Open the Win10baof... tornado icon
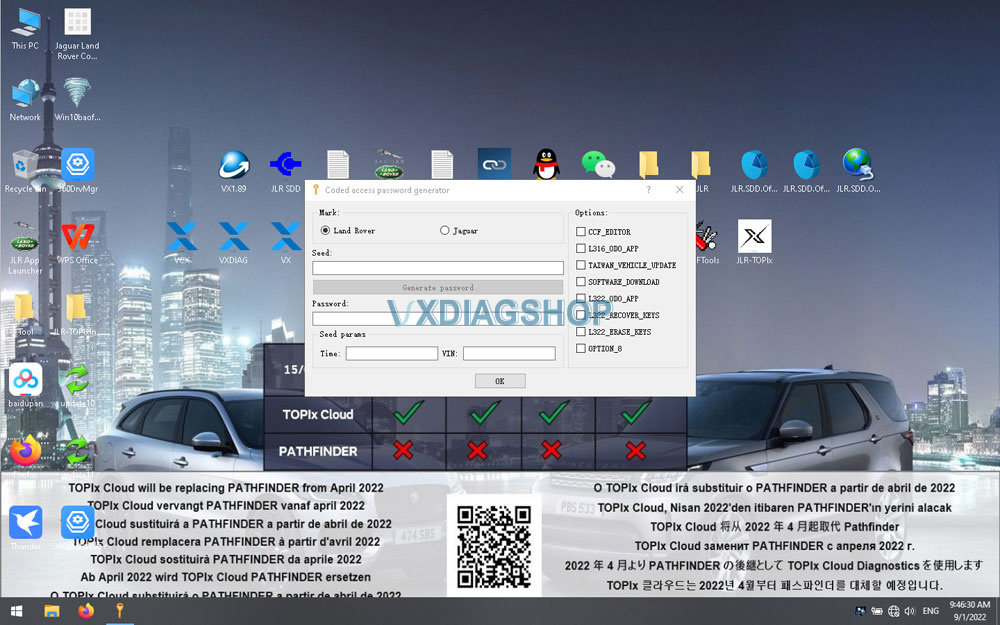 77,99
